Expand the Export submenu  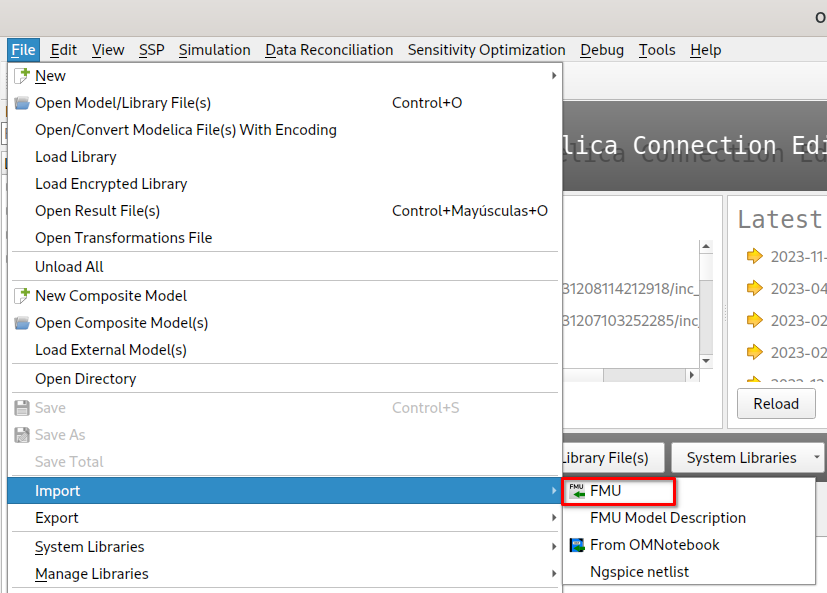[x=553, y=518]
